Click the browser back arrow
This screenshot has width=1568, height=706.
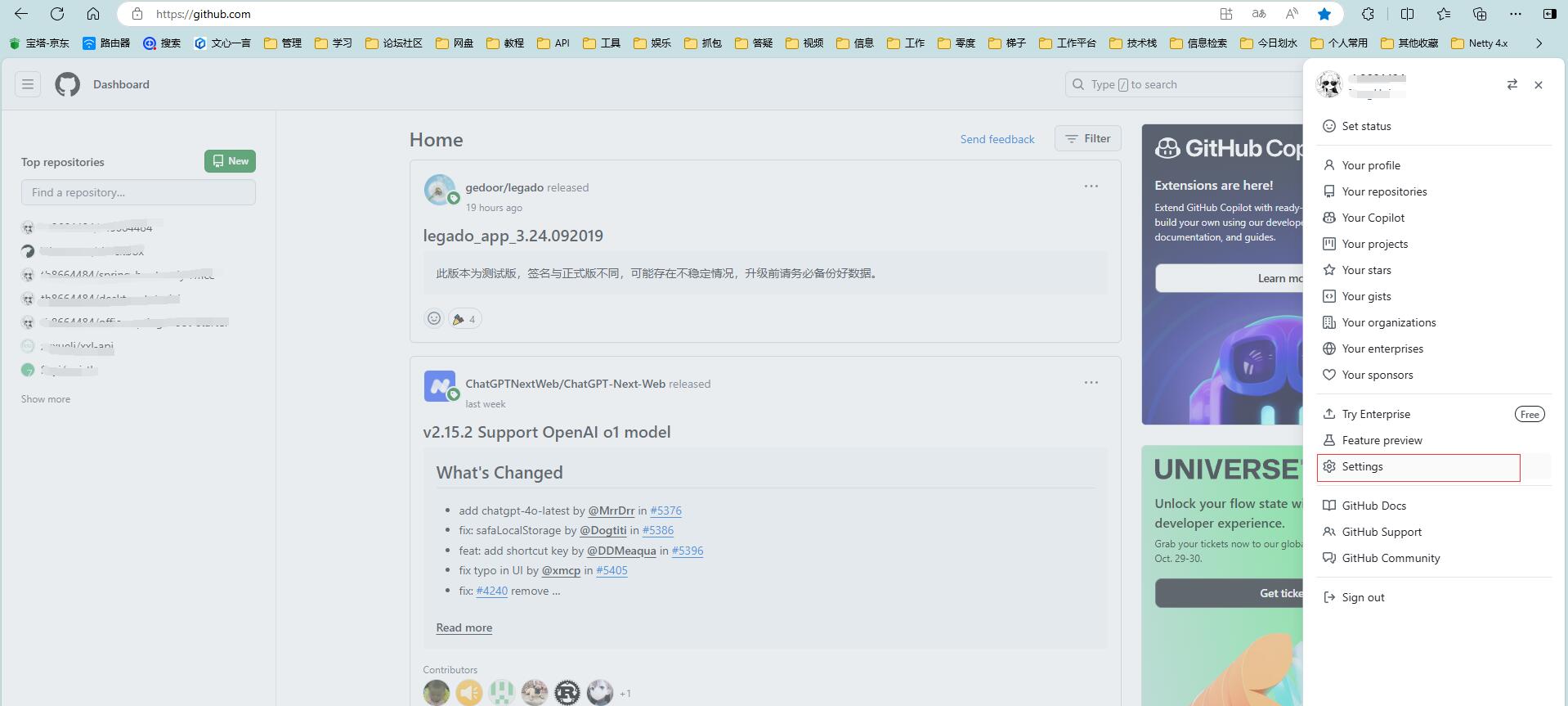pyautogui.click(x=21, y=14)
